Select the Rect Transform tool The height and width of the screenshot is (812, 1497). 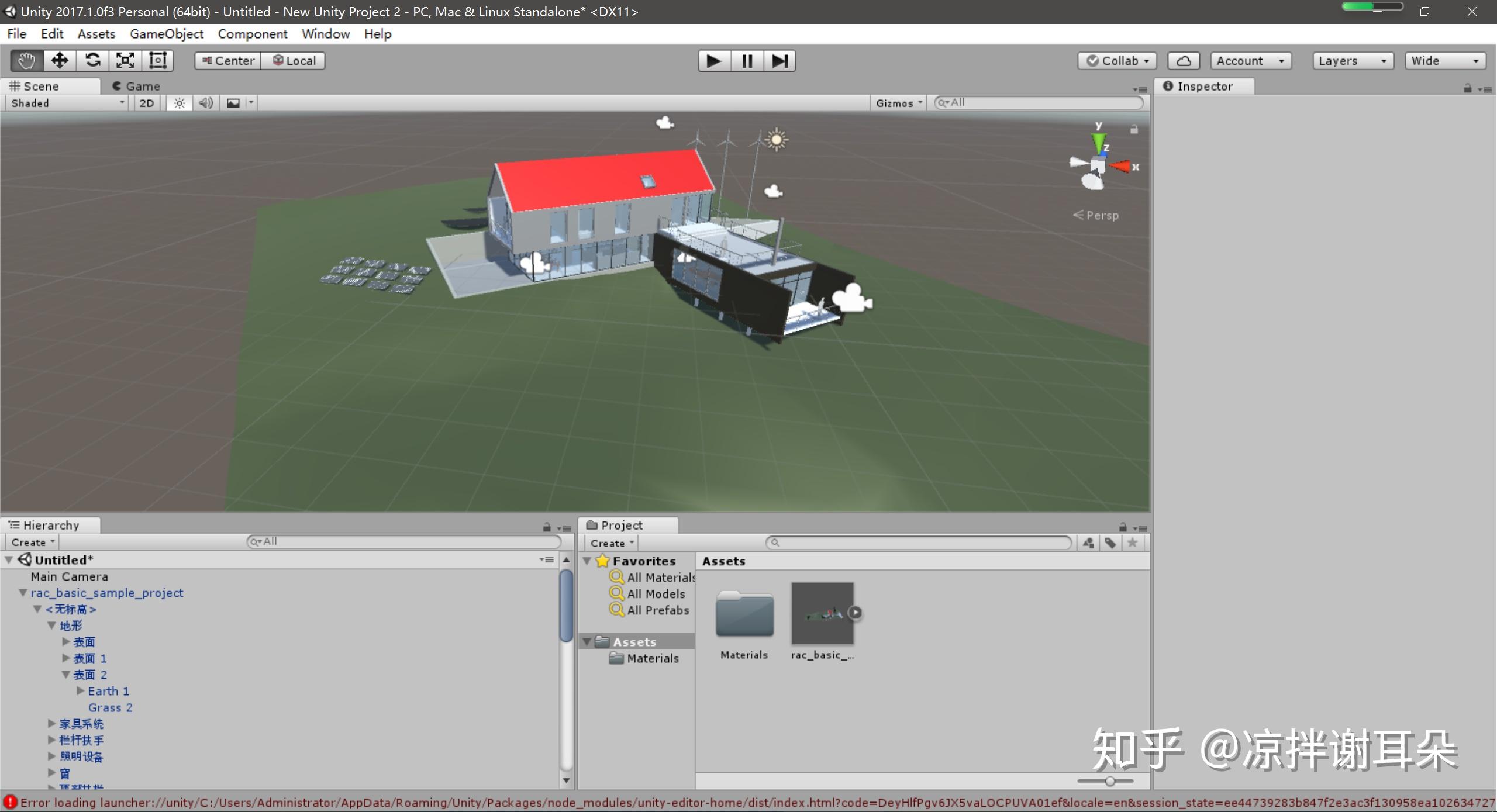(157, 60)
